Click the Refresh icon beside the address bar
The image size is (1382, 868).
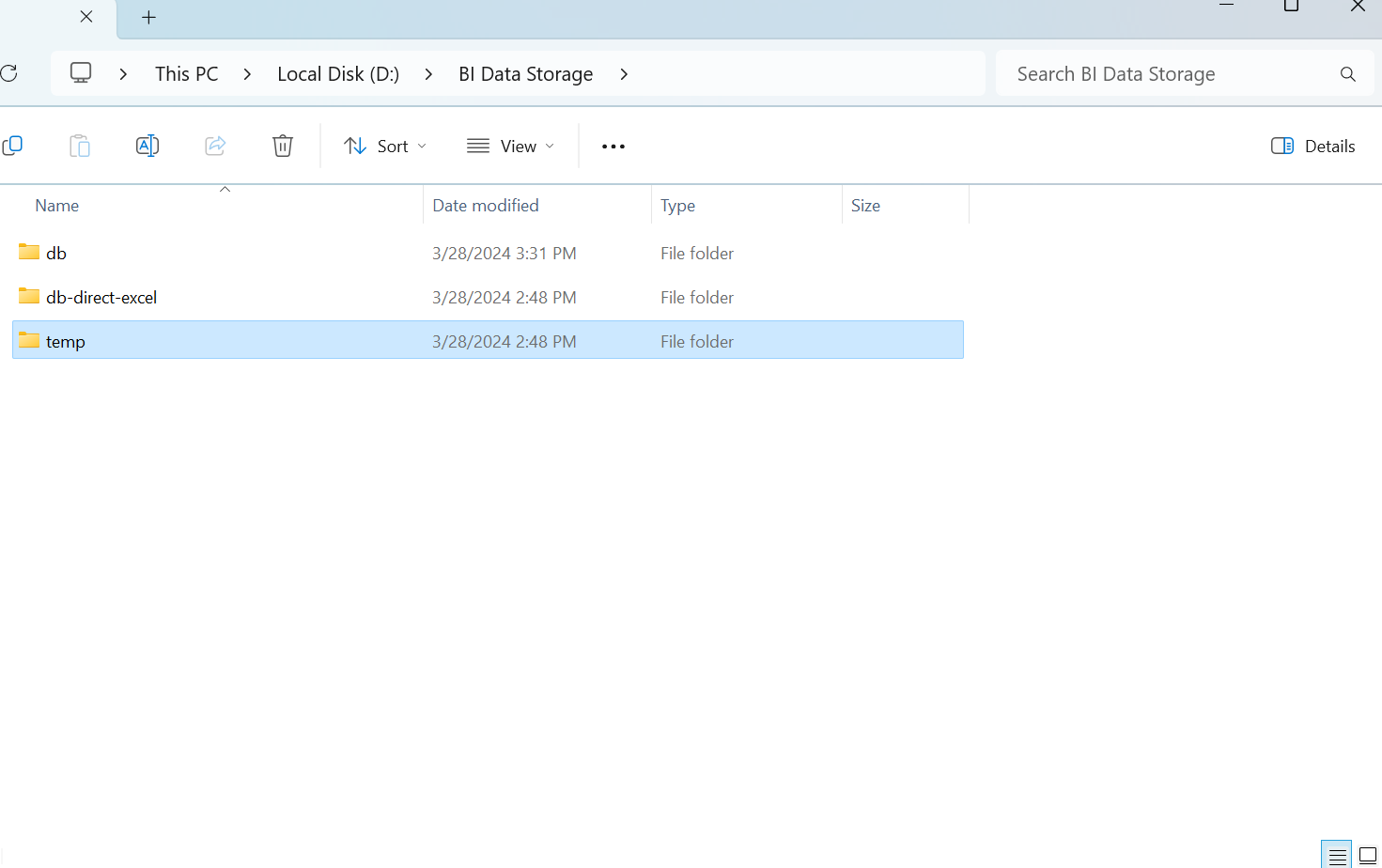click(x=8, y=73)
